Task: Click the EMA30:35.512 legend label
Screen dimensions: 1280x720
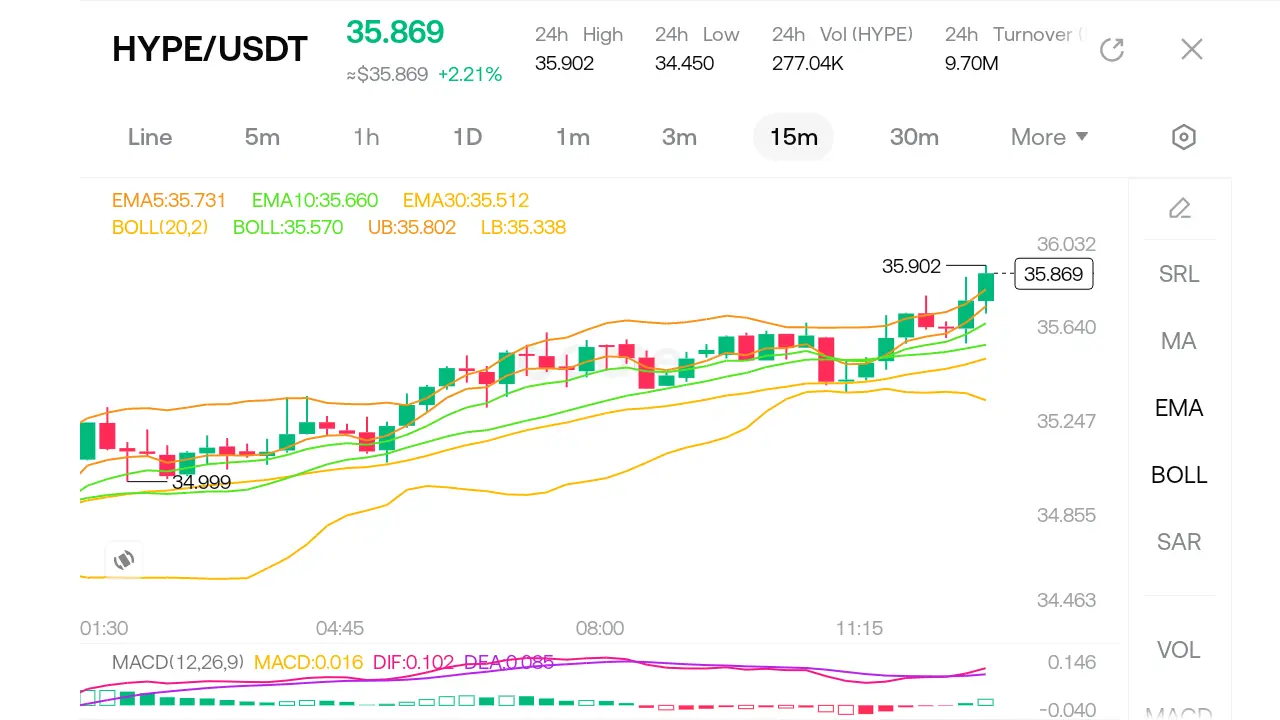Action: pyautogui.click(x=466, y=200)
